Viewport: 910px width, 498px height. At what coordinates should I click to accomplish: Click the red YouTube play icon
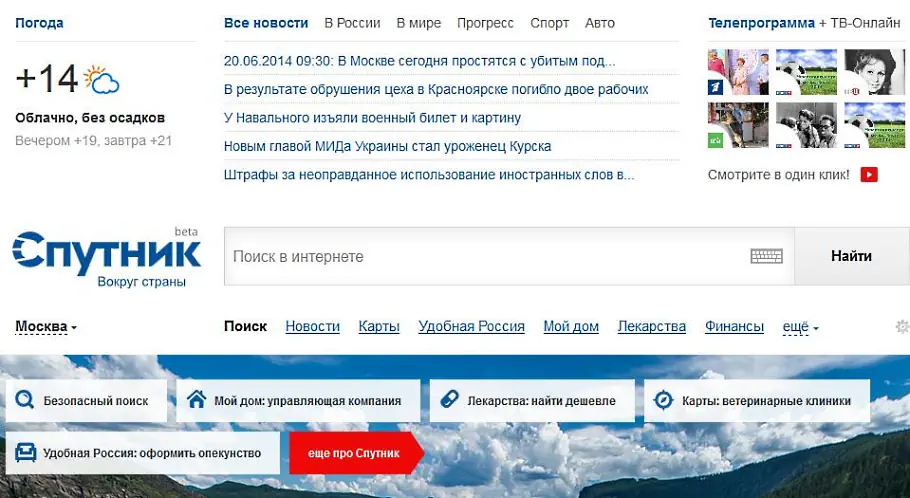click(869, 175)
